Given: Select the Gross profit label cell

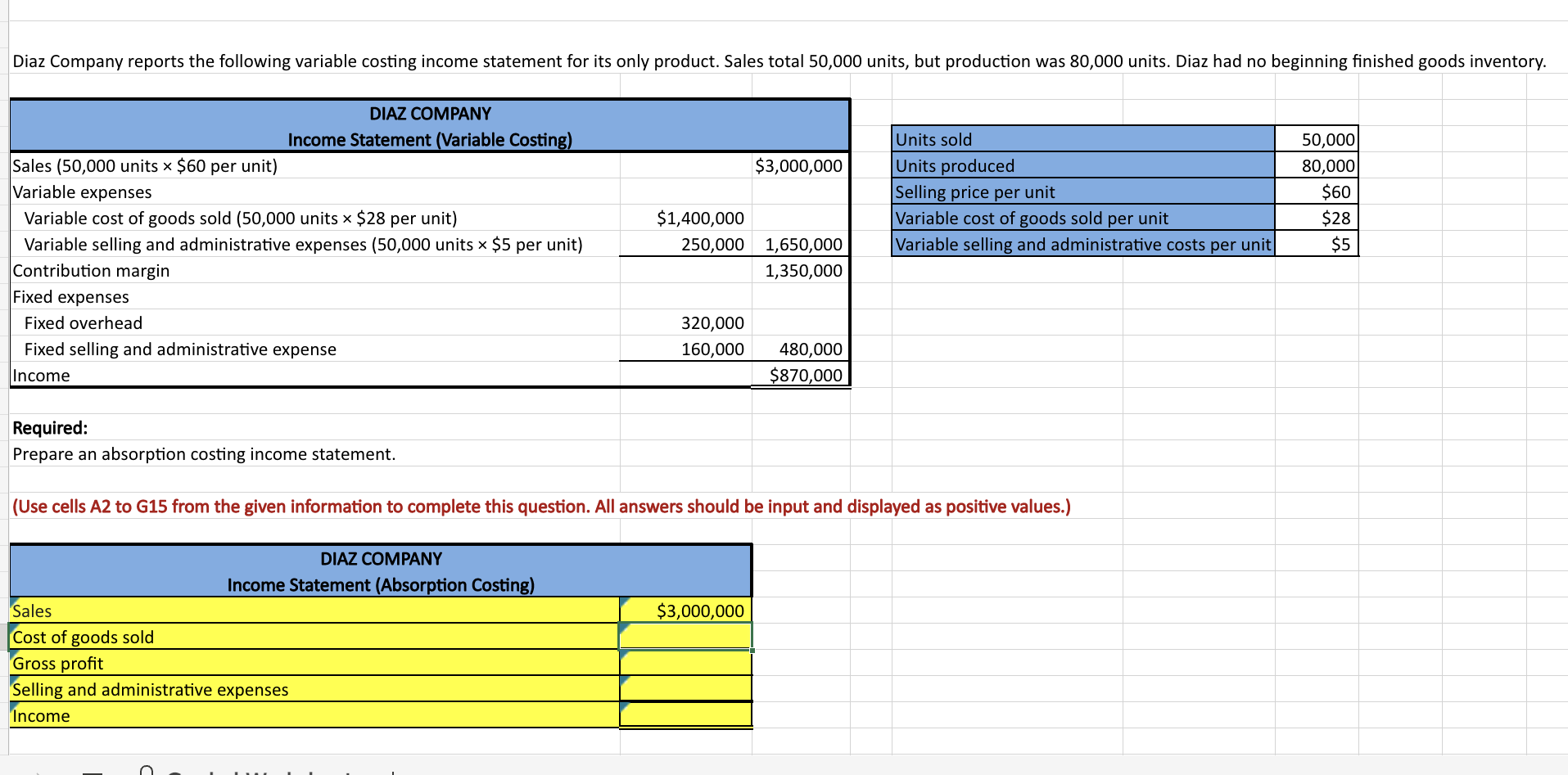Looking at the screenshot, I should click(x=314, y=664).
